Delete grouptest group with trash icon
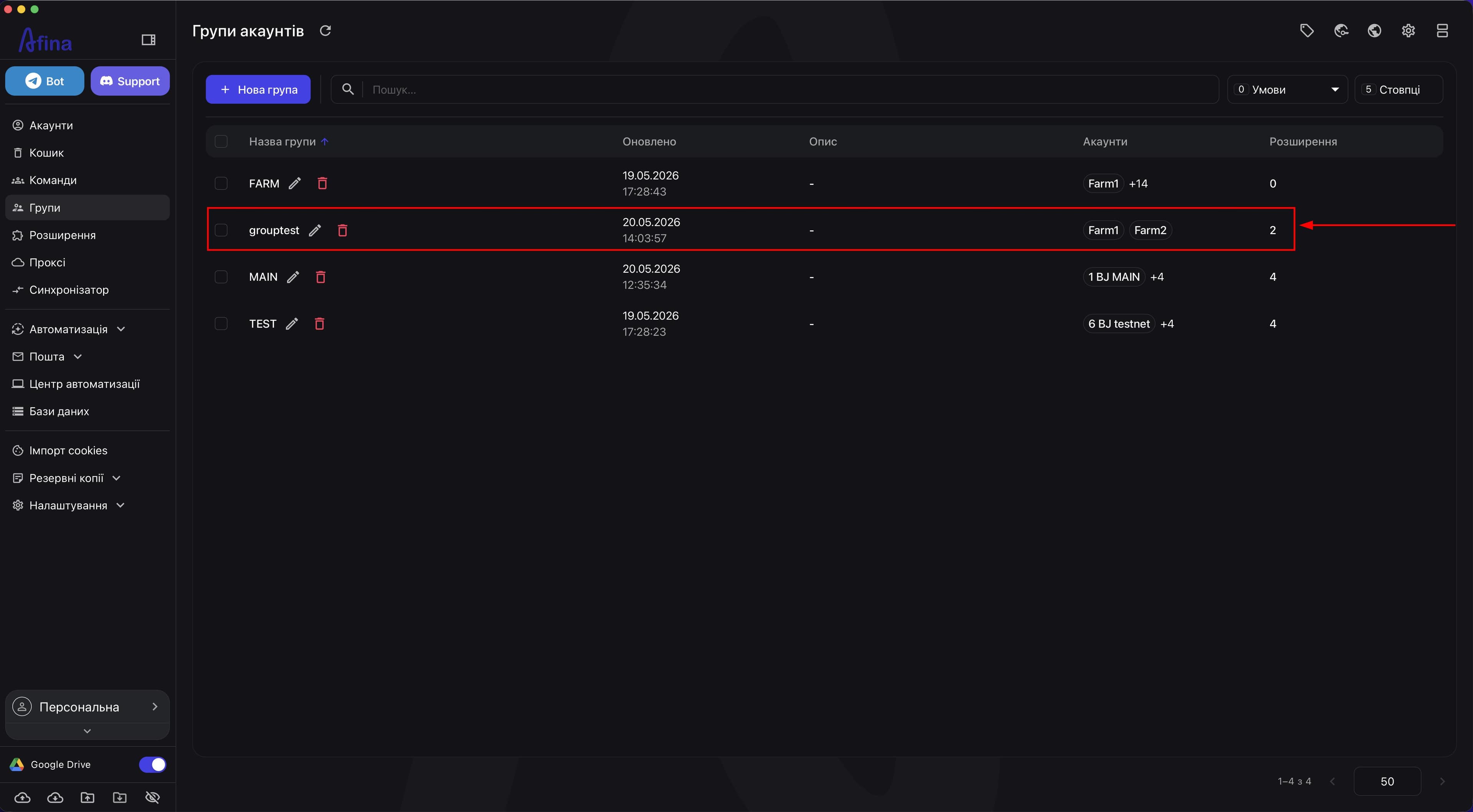 [x=343, y=231]
